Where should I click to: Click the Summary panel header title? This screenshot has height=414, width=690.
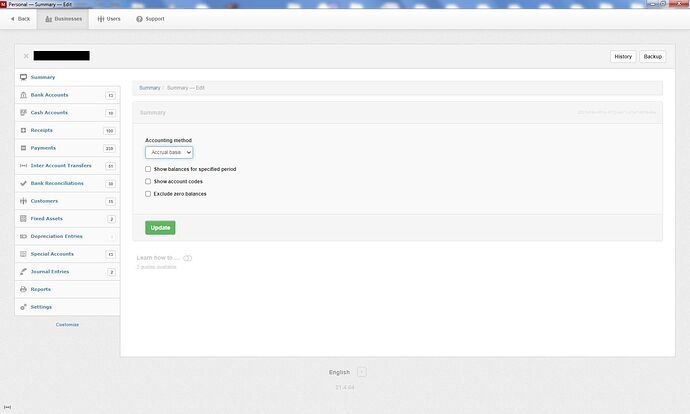pyautogui.click(x=153, y=113)
